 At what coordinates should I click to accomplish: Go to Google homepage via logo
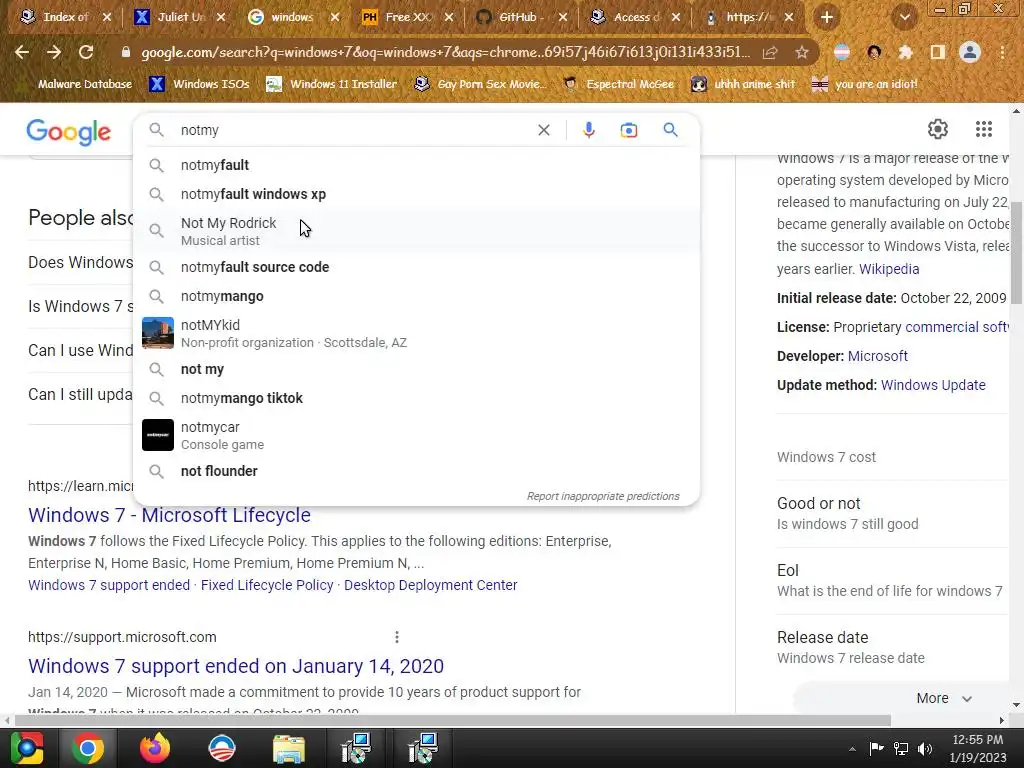click(x=69, y=132)
